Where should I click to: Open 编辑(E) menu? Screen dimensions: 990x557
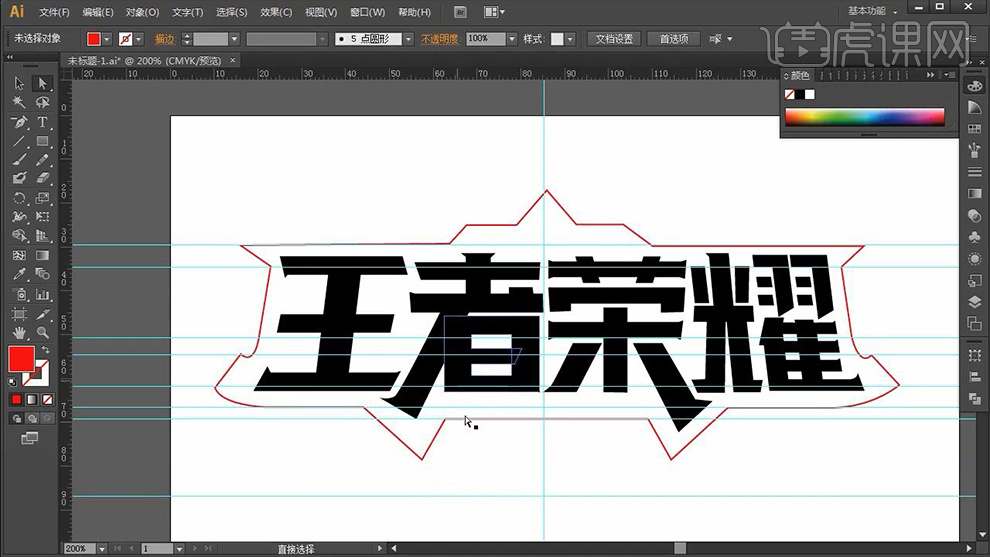(98, 12)
